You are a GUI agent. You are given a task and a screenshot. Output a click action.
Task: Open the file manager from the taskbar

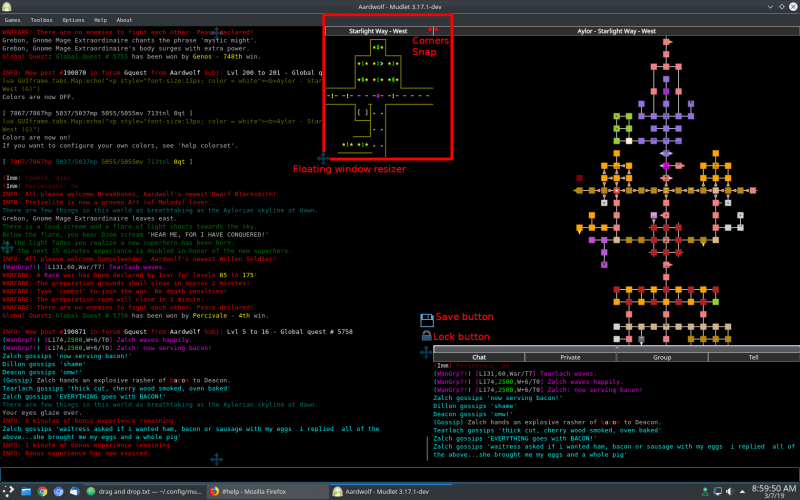point(26,491)
